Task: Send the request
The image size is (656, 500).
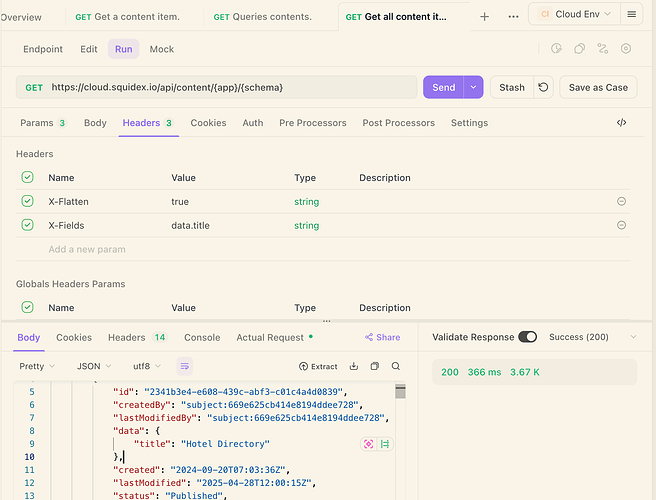Action: pyautogui.click(x=443, y=87)
